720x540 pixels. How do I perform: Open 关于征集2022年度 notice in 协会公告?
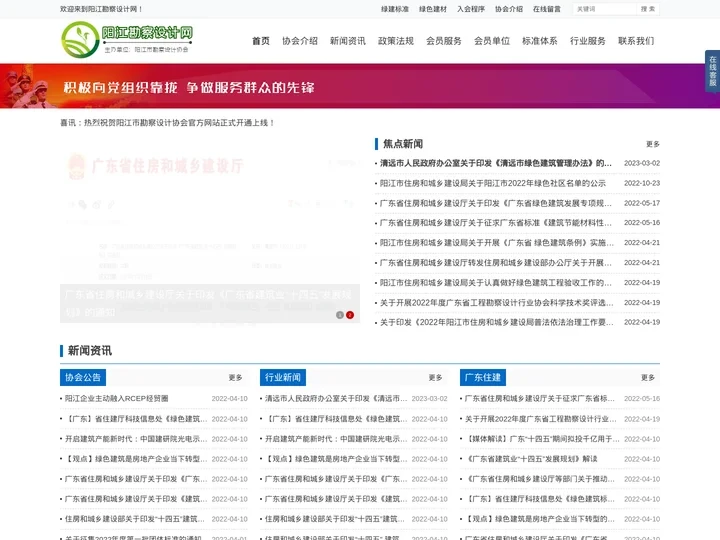[133, 537]
